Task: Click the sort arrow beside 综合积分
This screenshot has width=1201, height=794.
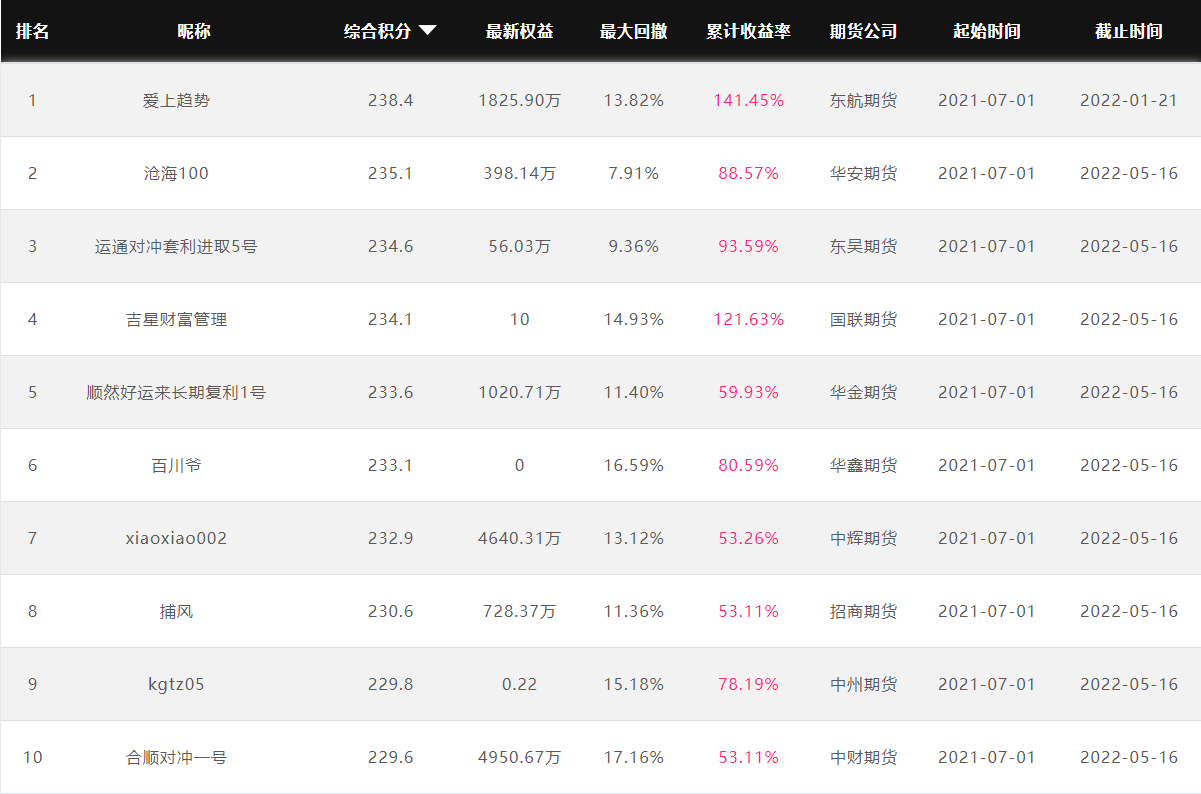Action: pos(427,31)
